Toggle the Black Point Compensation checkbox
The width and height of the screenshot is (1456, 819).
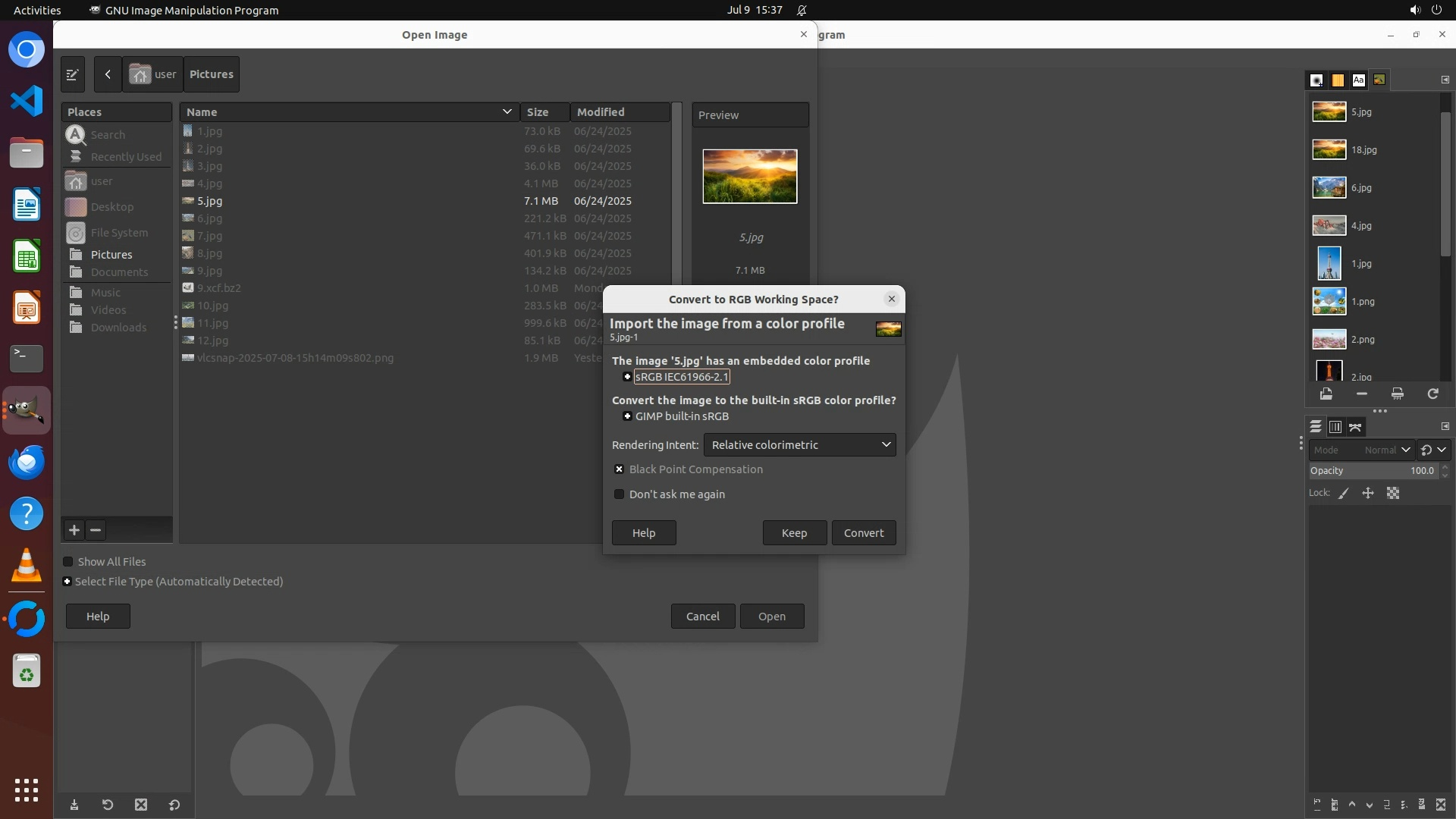point(620,469)
